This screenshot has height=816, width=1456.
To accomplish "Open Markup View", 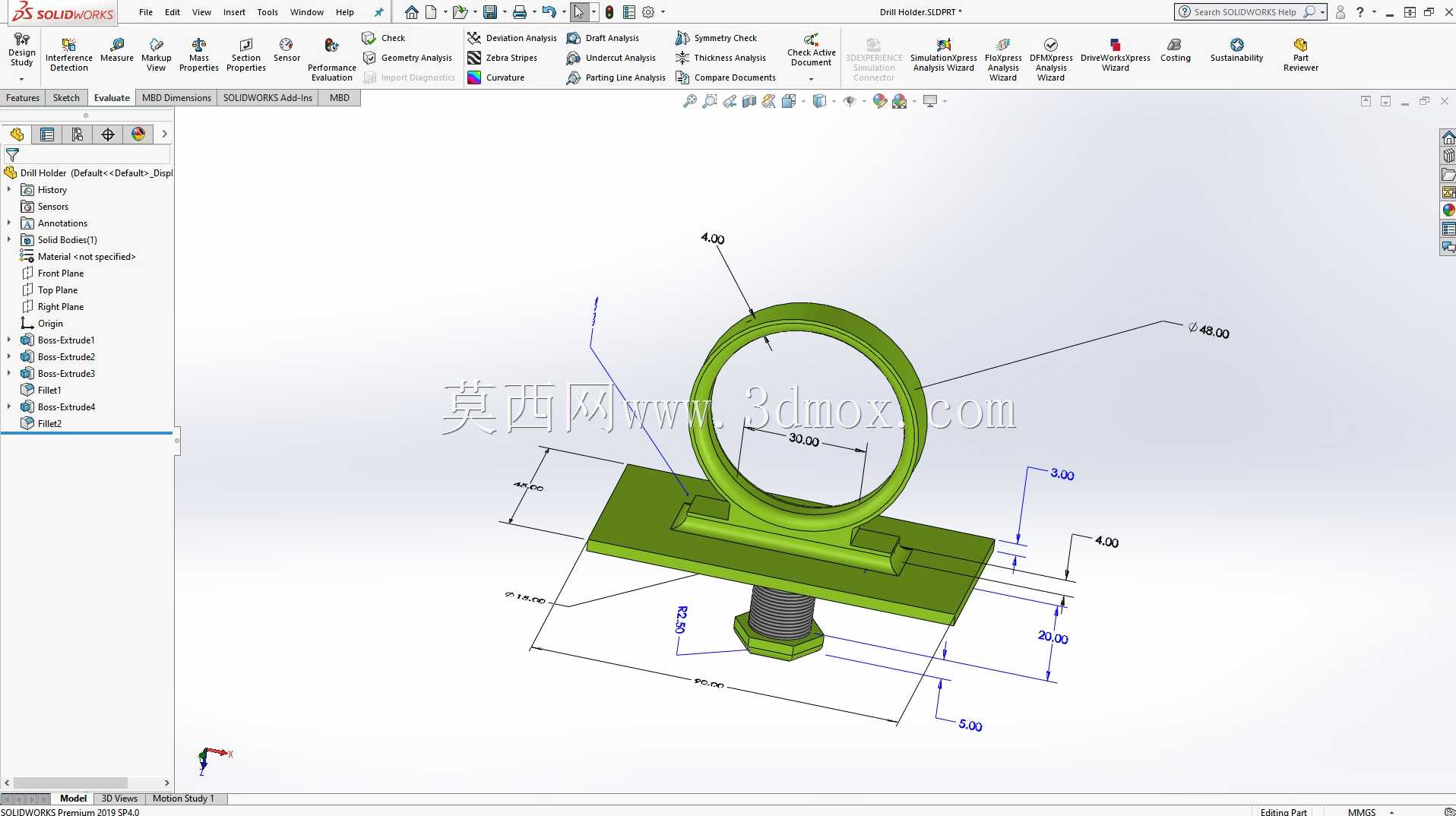I will (x=156, y=55).
